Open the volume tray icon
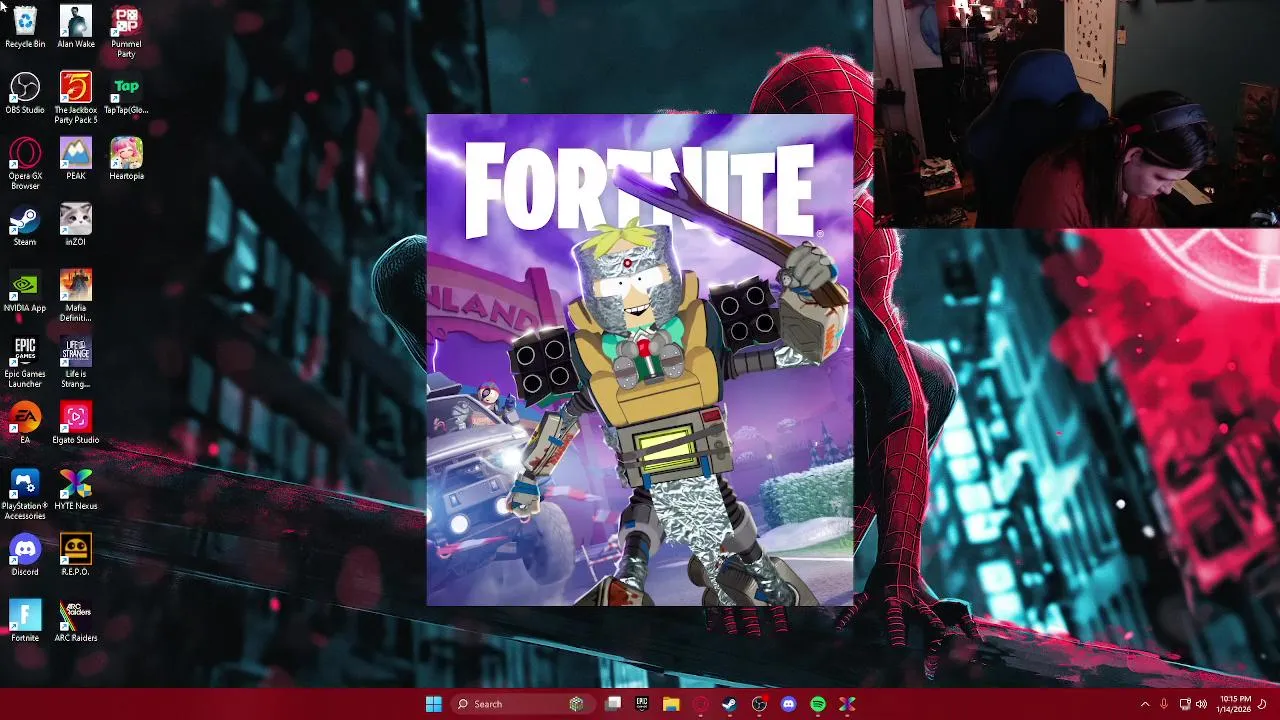Viewport: 1280px width, 720px height. 1202,704
